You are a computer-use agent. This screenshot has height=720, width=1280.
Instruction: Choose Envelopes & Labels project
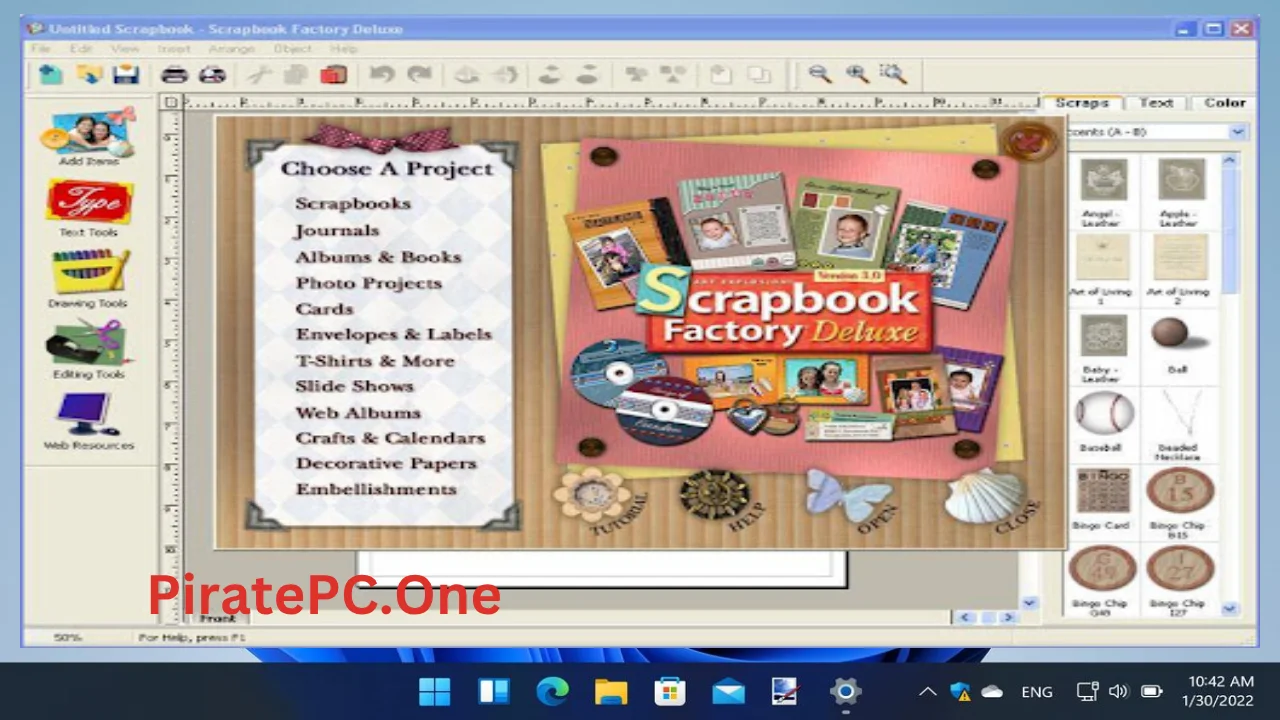[393, 334]
